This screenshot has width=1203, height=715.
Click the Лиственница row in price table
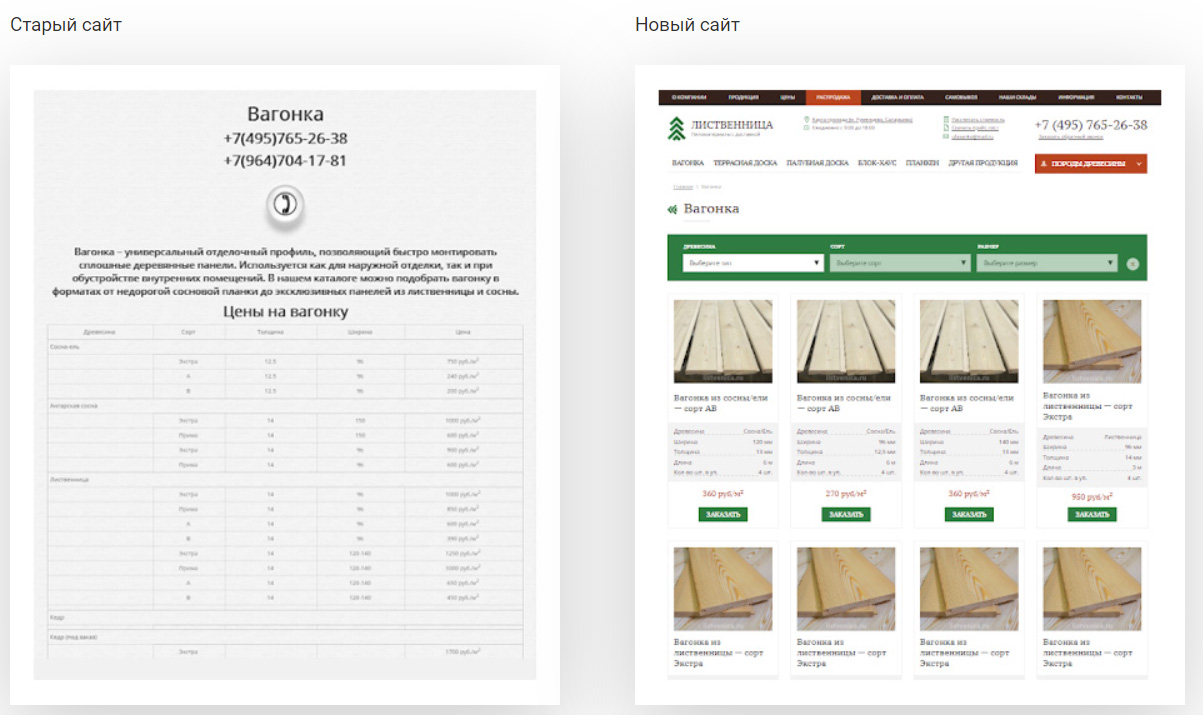click(285, 479)
